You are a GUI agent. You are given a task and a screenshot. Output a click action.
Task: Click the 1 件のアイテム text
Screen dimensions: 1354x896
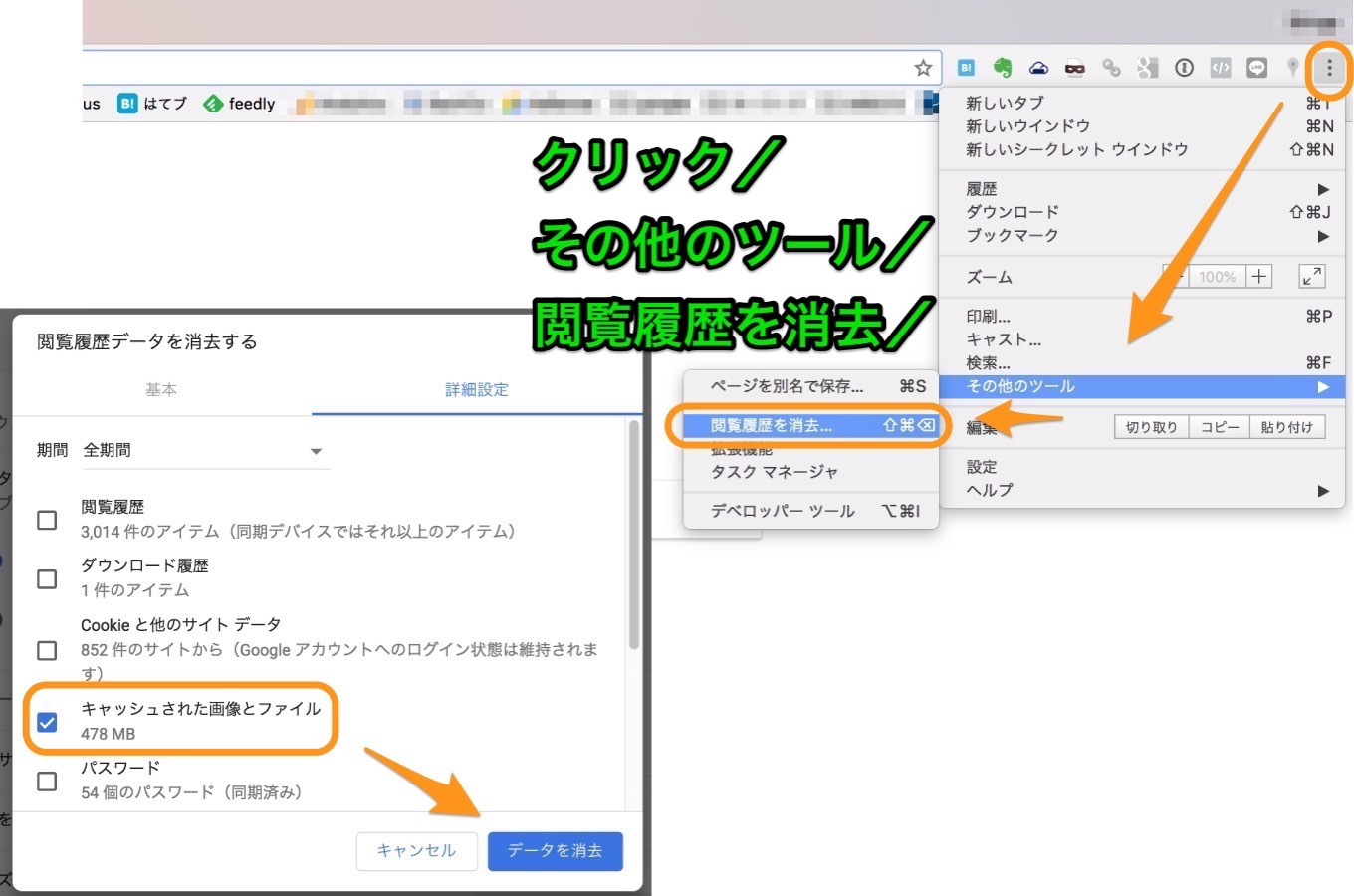point(134,590)
